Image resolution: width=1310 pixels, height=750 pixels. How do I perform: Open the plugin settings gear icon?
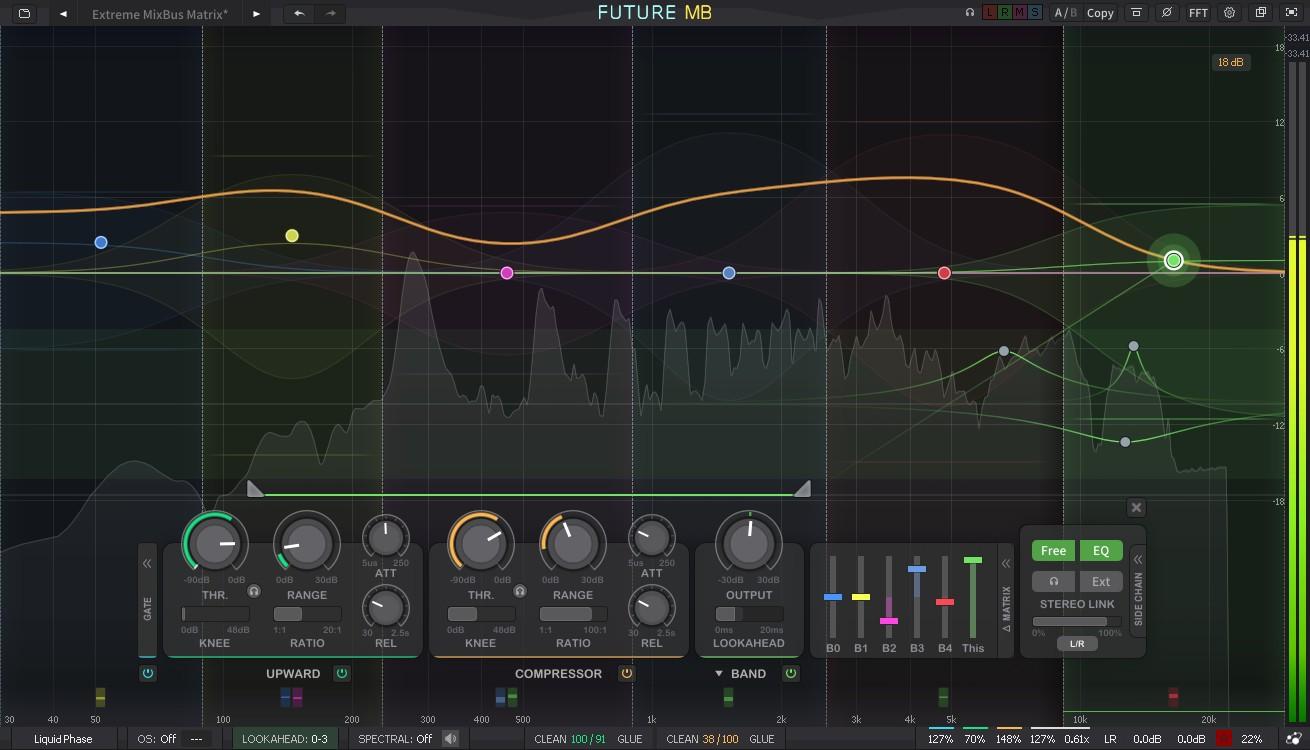click(1229, 12)
